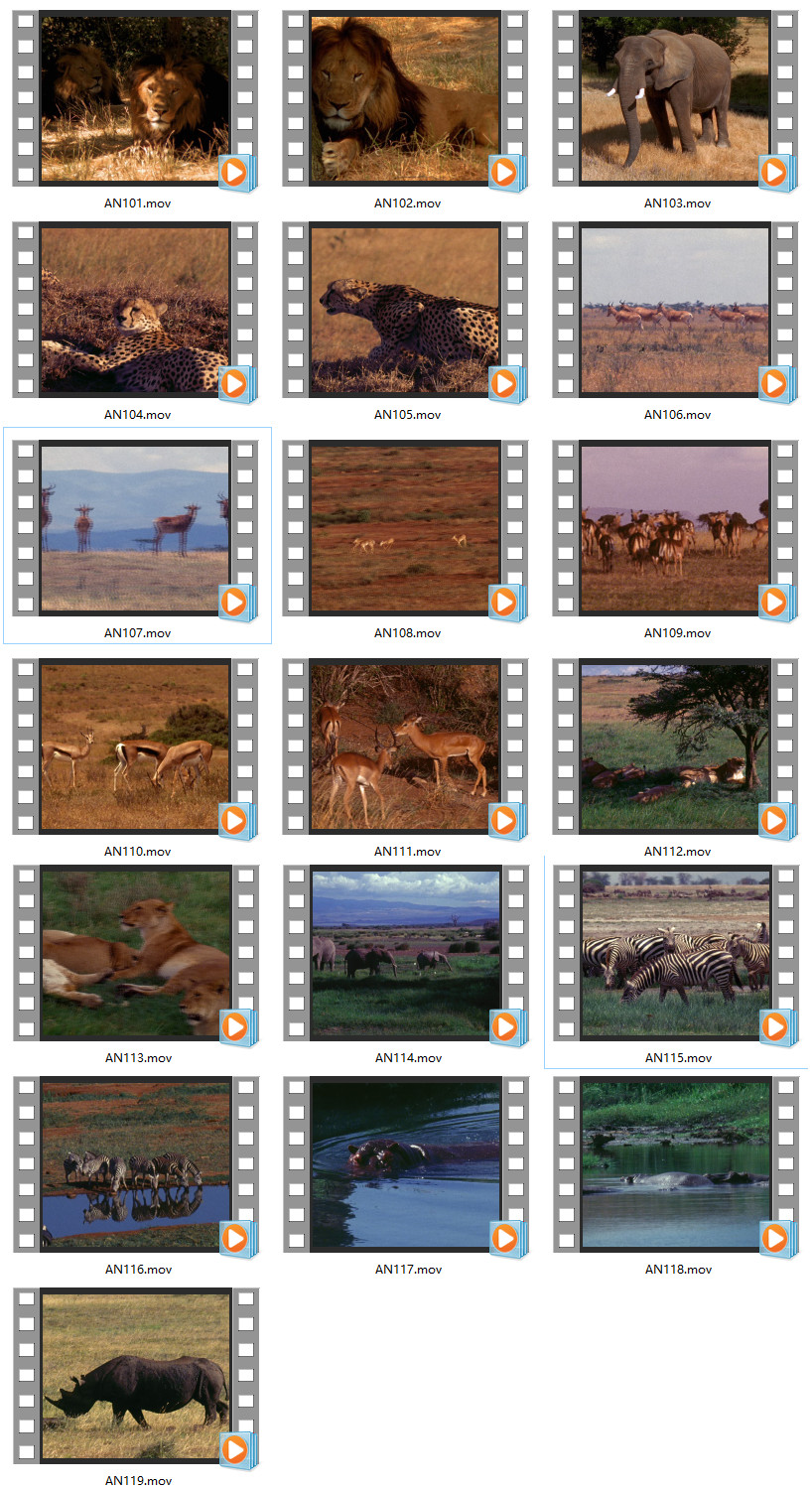Select the AN116.mov zebras drinking thumbnail
Screen dimensions: 812x1489
135,1163
